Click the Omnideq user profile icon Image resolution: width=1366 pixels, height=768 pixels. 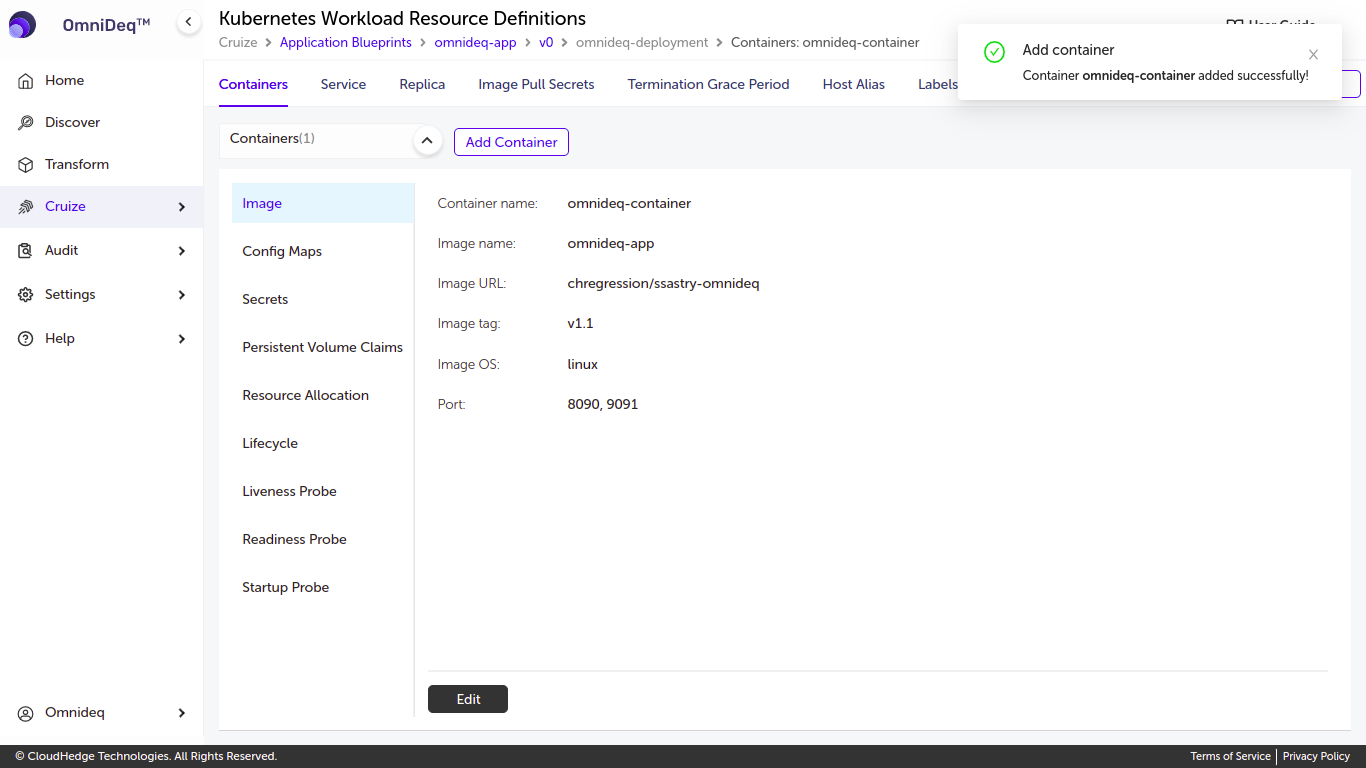26,713
